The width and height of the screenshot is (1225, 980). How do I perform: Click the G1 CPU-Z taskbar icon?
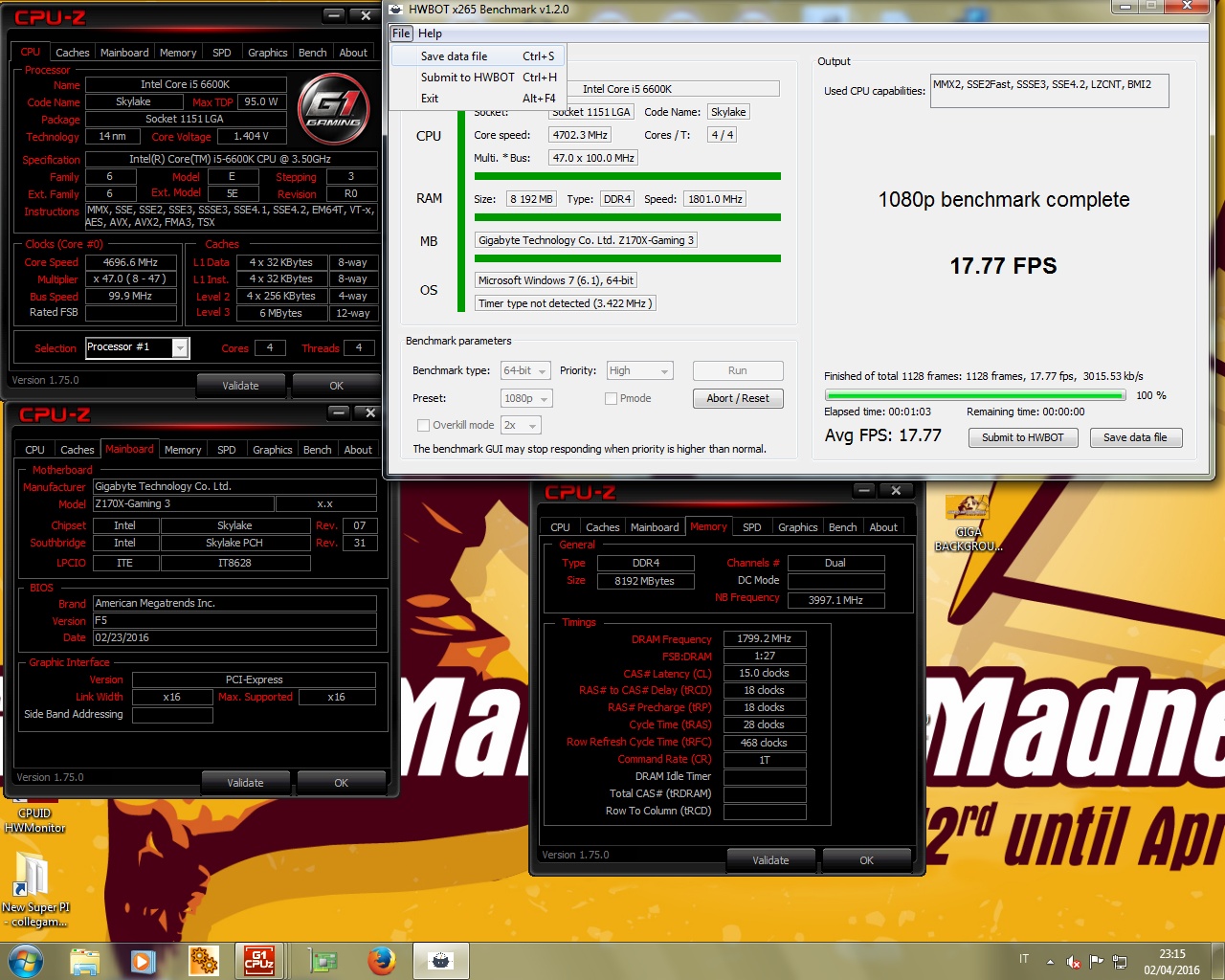[259, 960]
